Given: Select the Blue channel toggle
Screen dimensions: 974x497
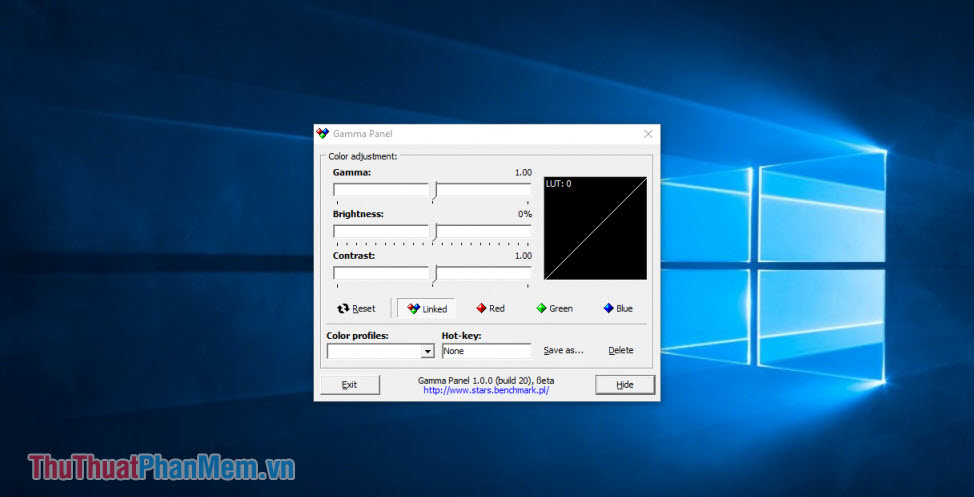Looking at the screenshot, I should (x=618, y=309).
